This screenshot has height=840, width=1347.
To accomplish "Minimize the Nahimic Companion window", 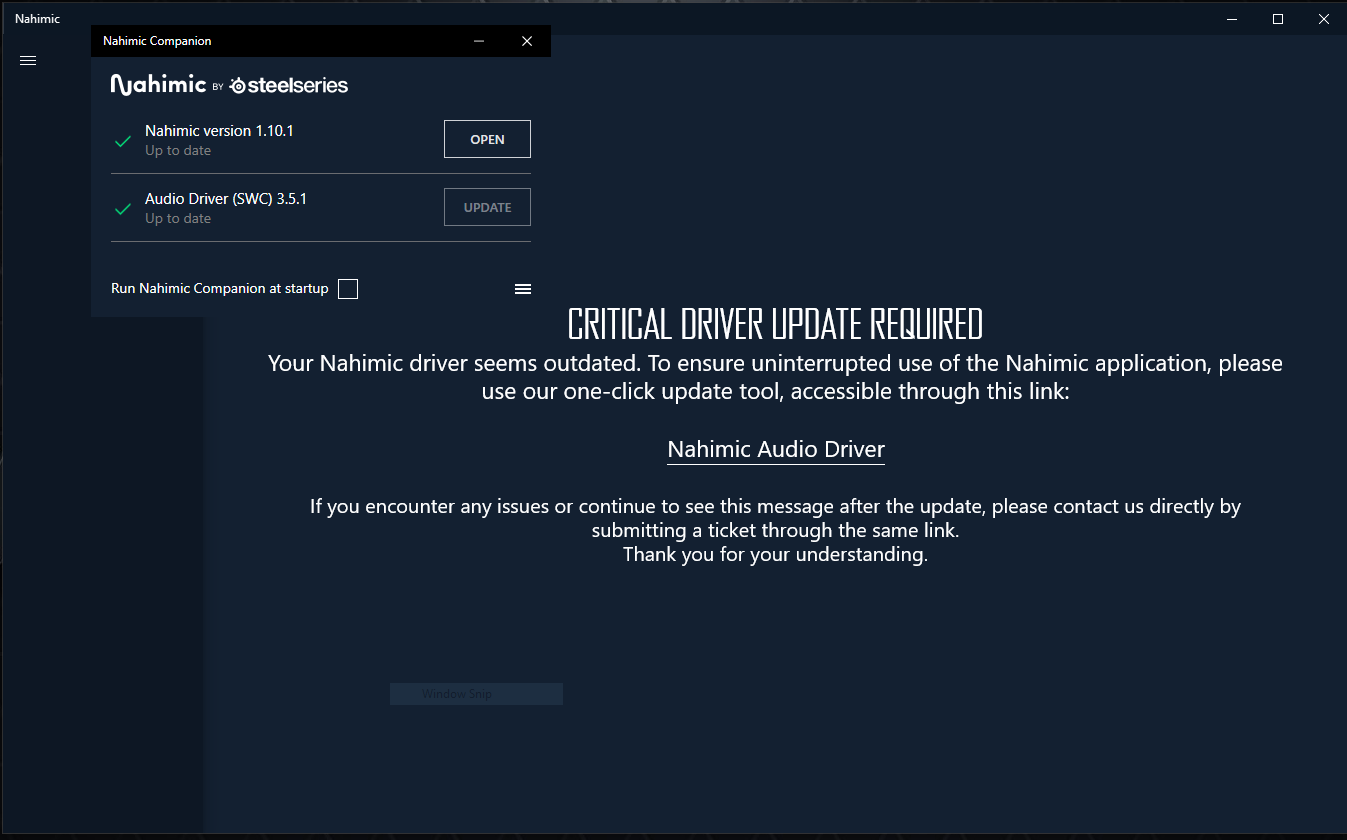I will tap(480, 41).
